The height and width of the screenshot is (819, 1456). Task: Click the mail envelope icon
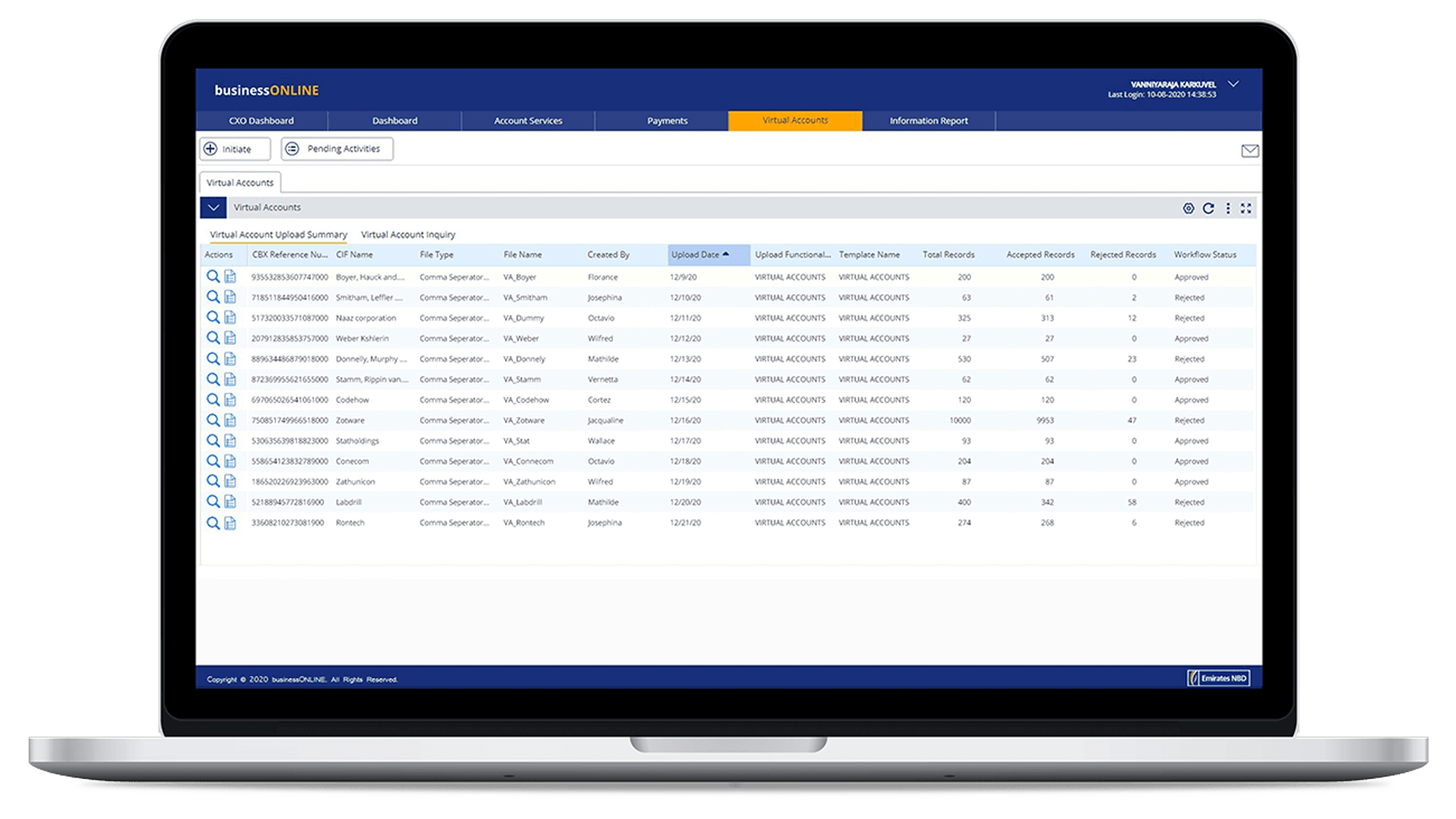pos(1250,151)
